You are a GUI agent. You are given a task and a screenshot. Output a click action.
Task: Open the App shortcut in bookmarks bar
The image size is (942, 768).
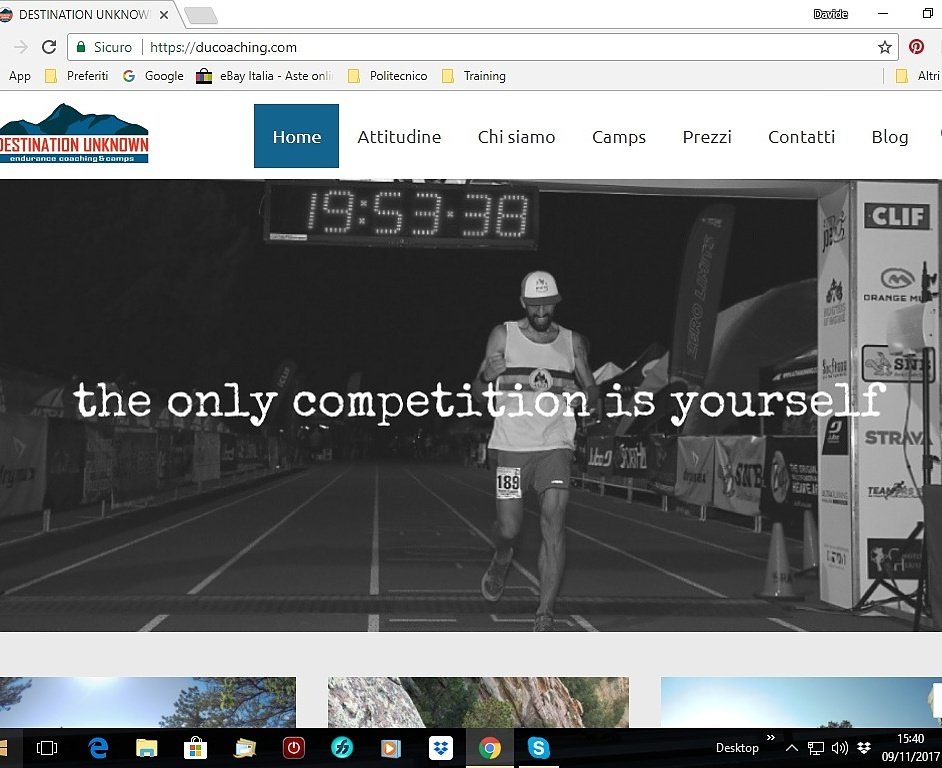(19, 76)
